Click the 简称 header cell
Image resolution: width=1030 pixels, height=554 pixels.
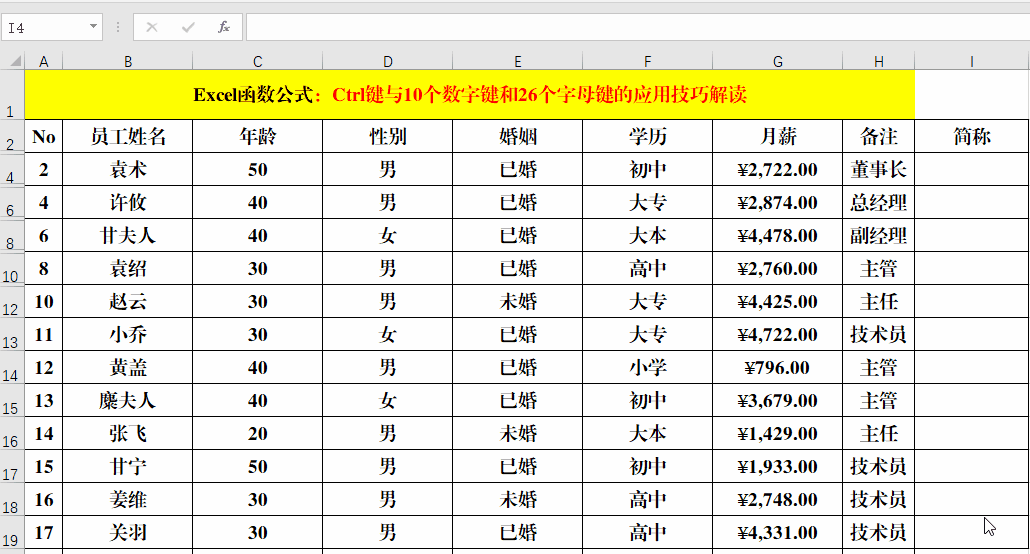[972, 136]
